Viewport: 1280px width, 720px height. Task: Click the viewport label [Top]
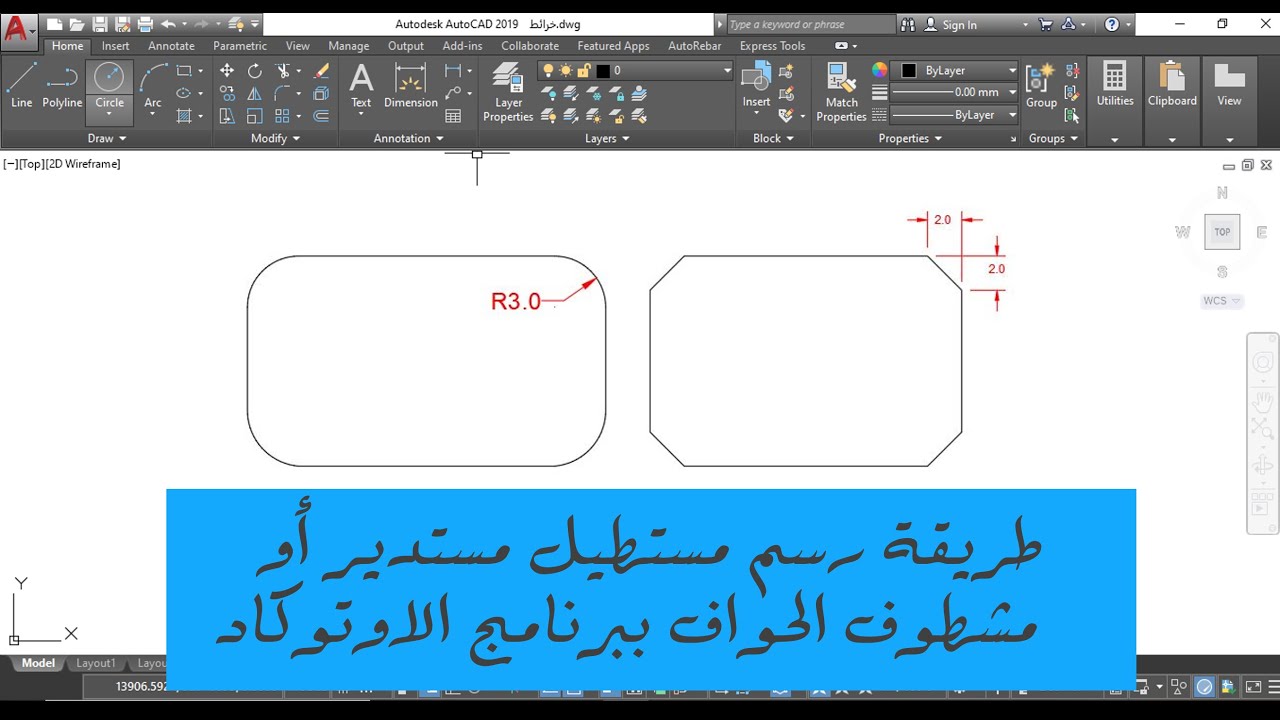[x=30, y=164]
